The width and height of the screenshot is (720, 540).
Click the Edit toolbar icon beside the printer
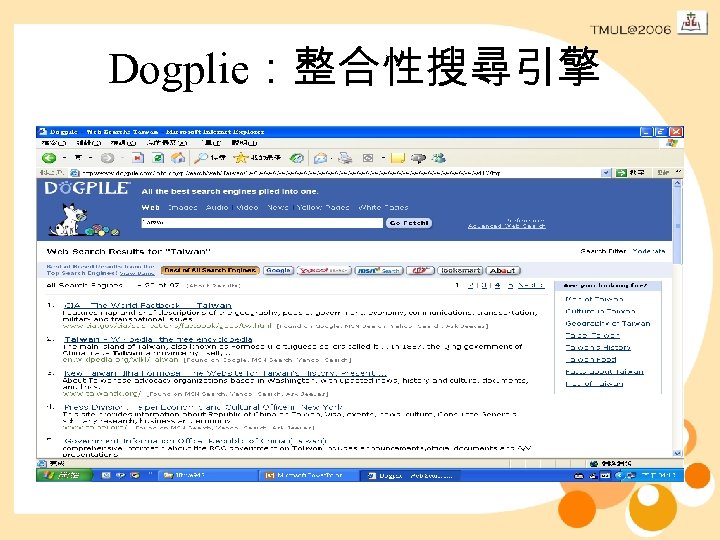368,158
